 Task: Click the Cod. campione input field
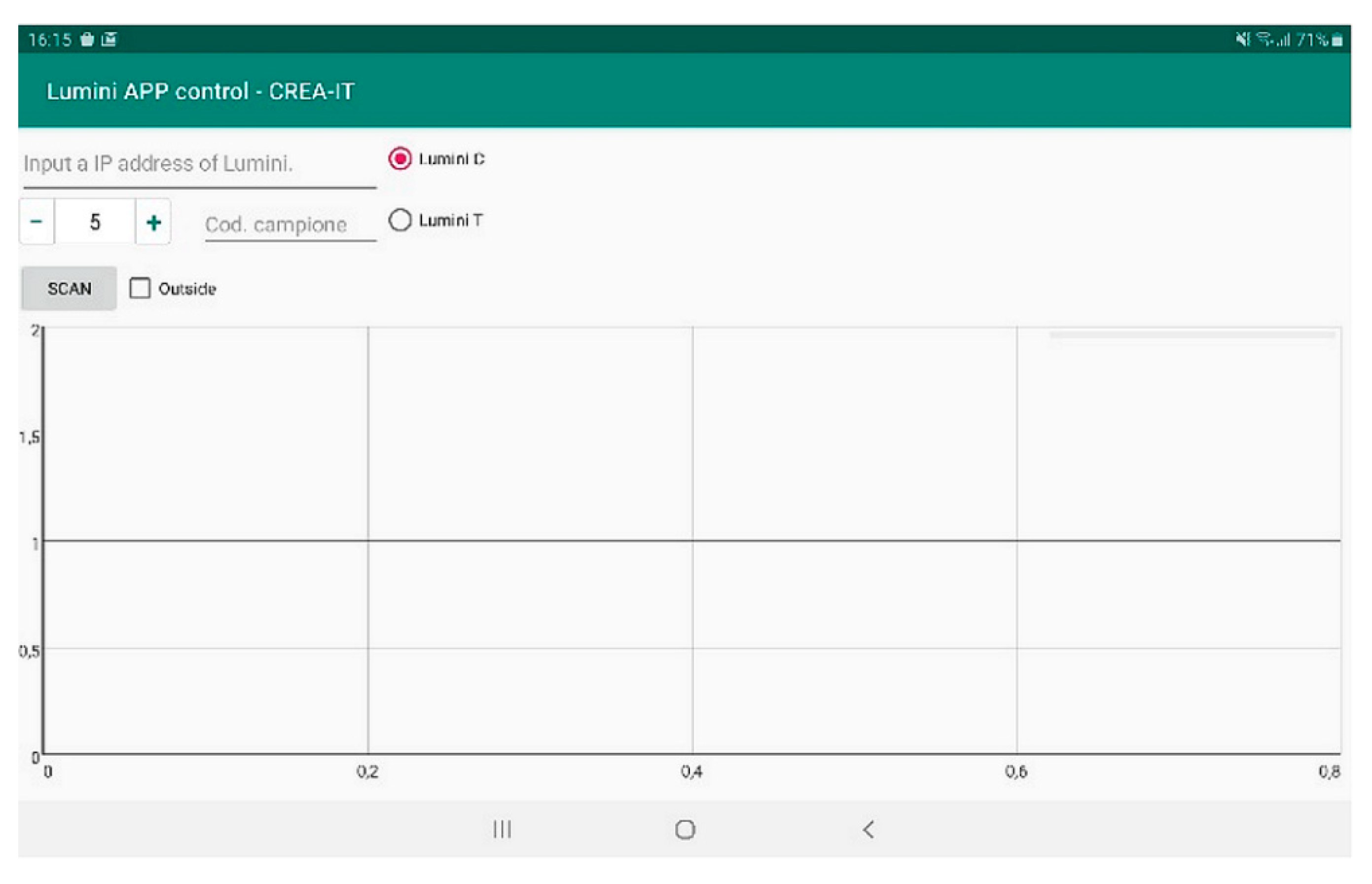[290, 224]
